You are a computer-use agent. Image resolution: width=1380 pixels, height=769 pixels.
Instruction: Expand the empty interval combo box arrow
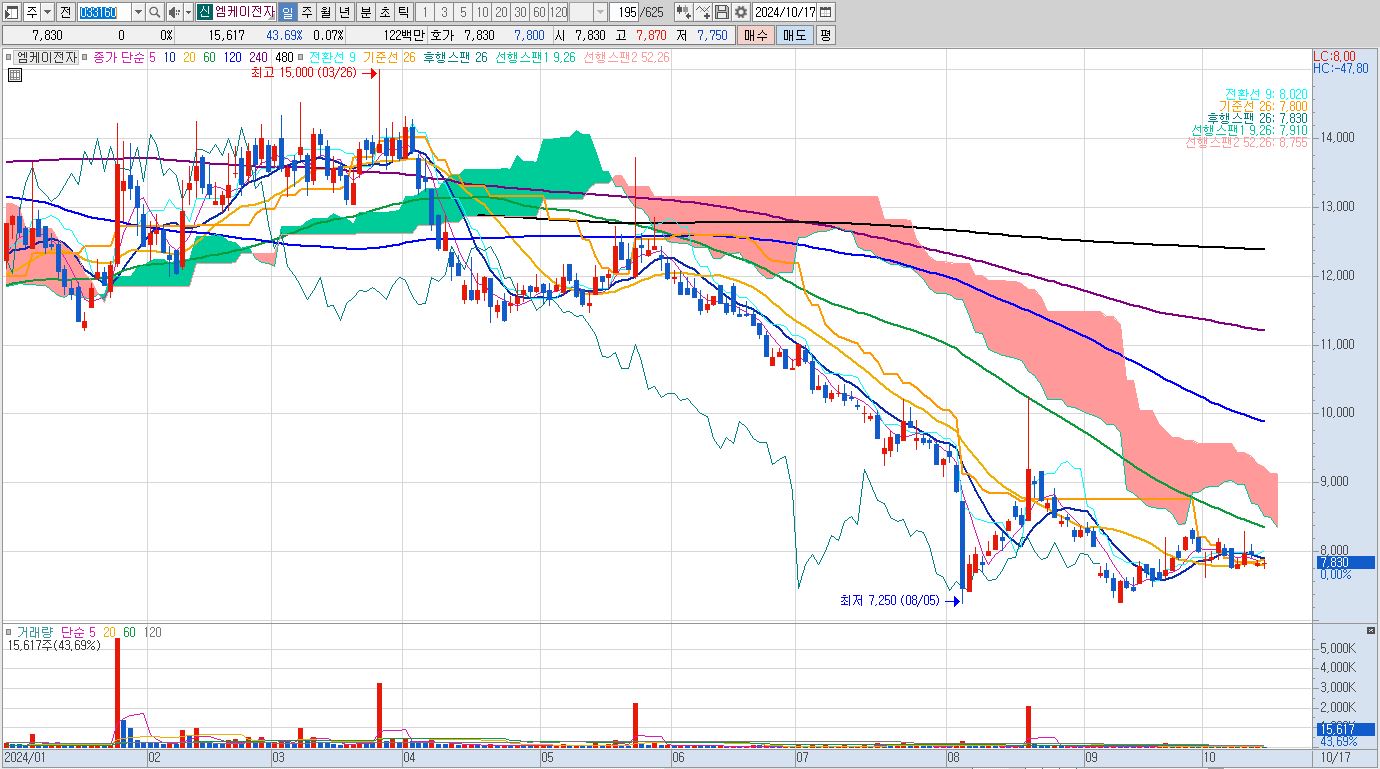click(600, 12)
